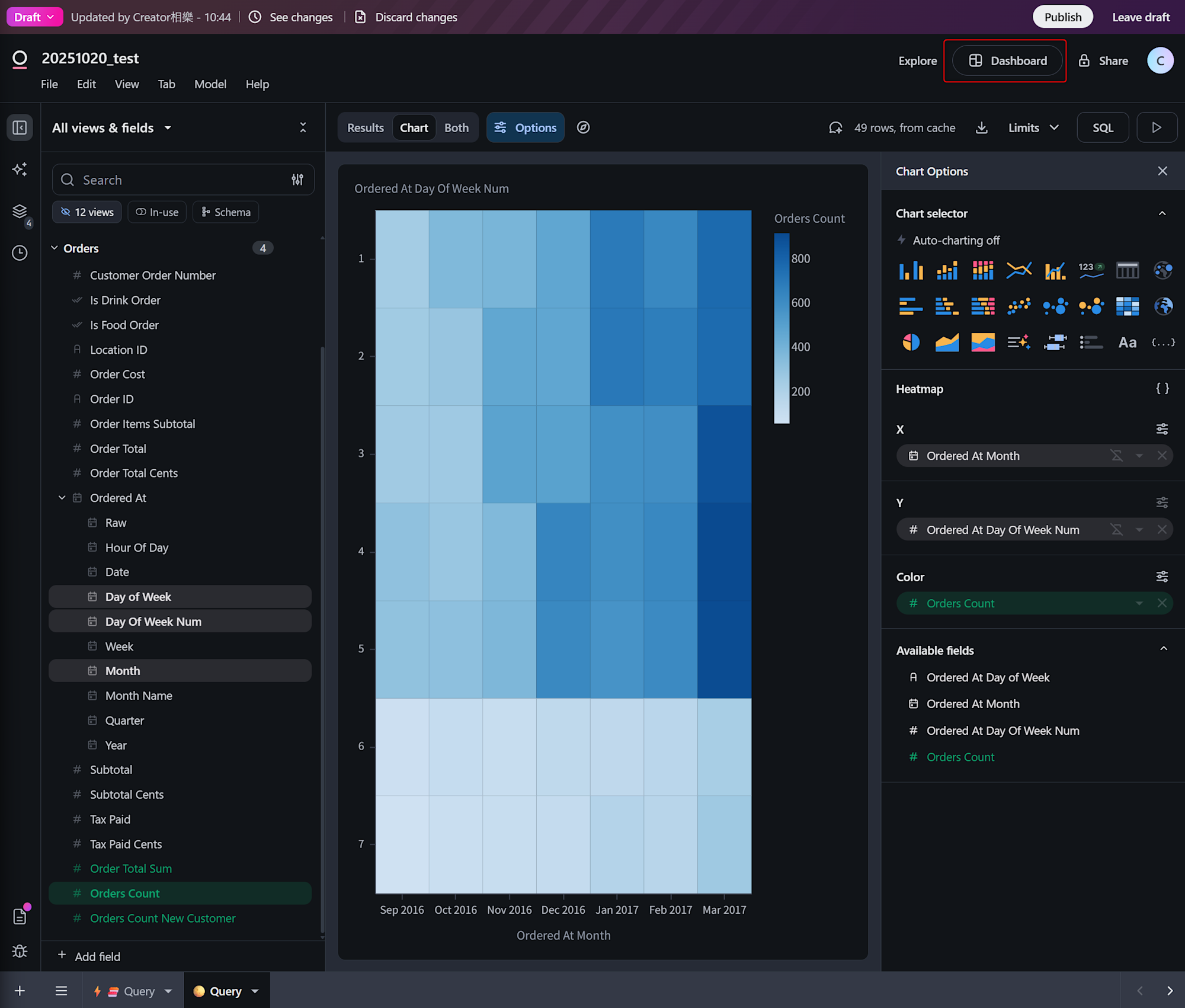
Task: Choose the heatmap chart type icon
Action: click(1127, 306)
